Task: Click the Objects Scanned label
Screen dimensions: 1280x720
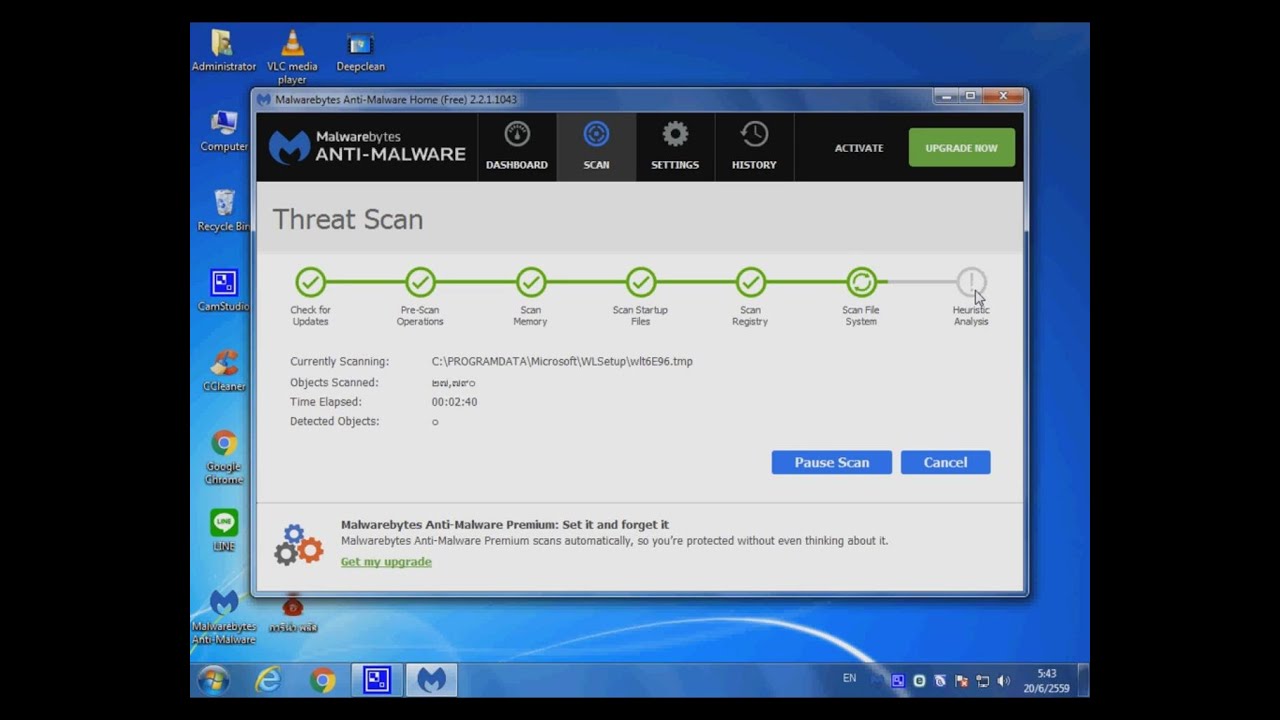Action: point(334,383)
